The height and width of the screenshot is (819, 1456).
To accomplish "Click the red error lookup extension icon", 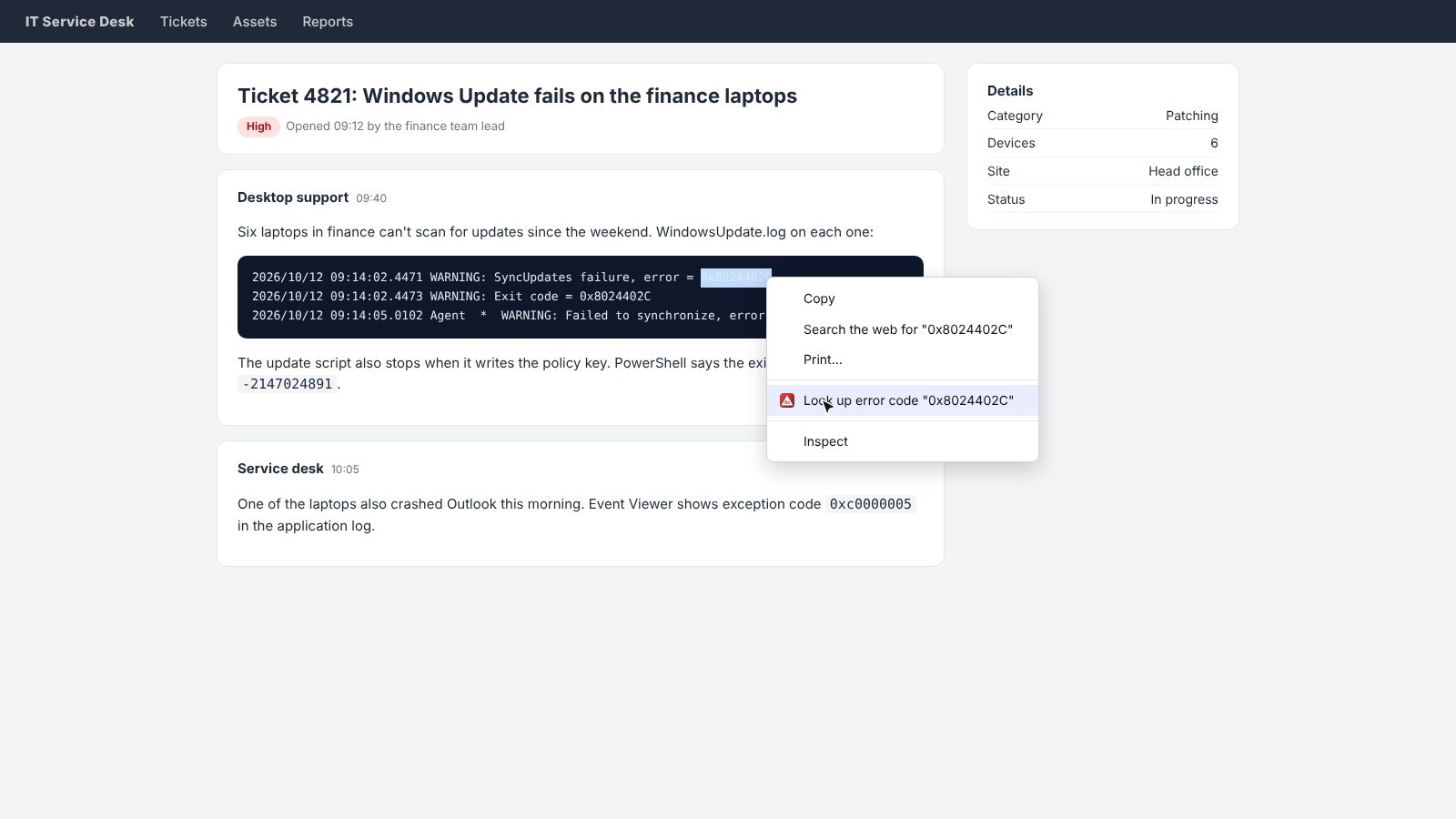I will click(787, 400).
